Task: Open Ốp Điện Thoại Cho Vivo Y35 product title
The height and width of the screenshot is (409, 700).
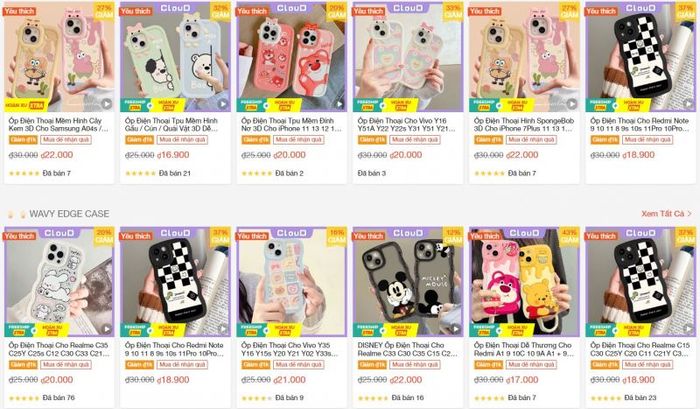Action: pos(290,349)
